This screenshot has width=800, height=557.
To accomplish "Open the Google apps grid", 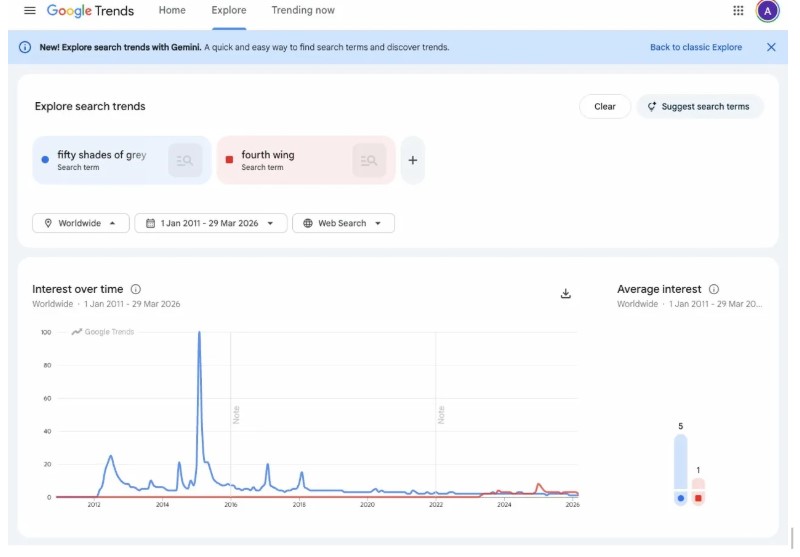I will click(x=738, y=11).
